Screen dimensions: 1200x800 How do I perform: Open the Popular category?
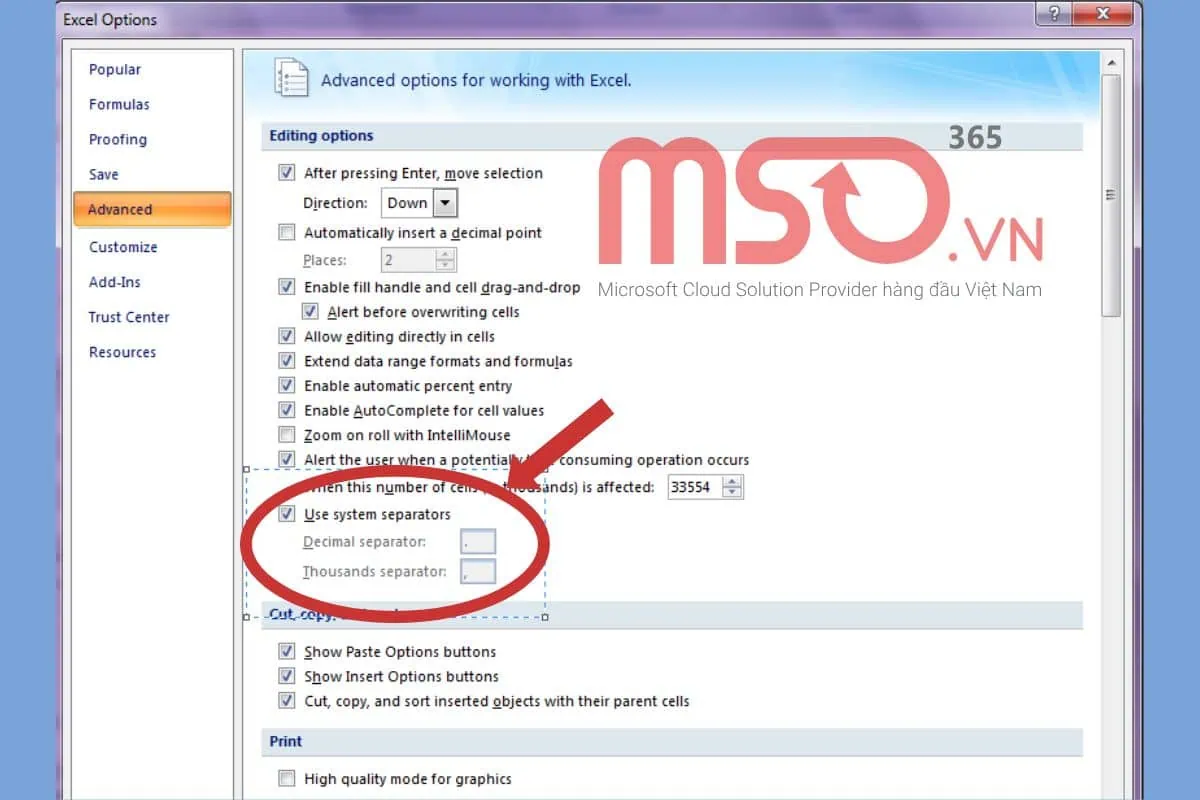point(115,70)
